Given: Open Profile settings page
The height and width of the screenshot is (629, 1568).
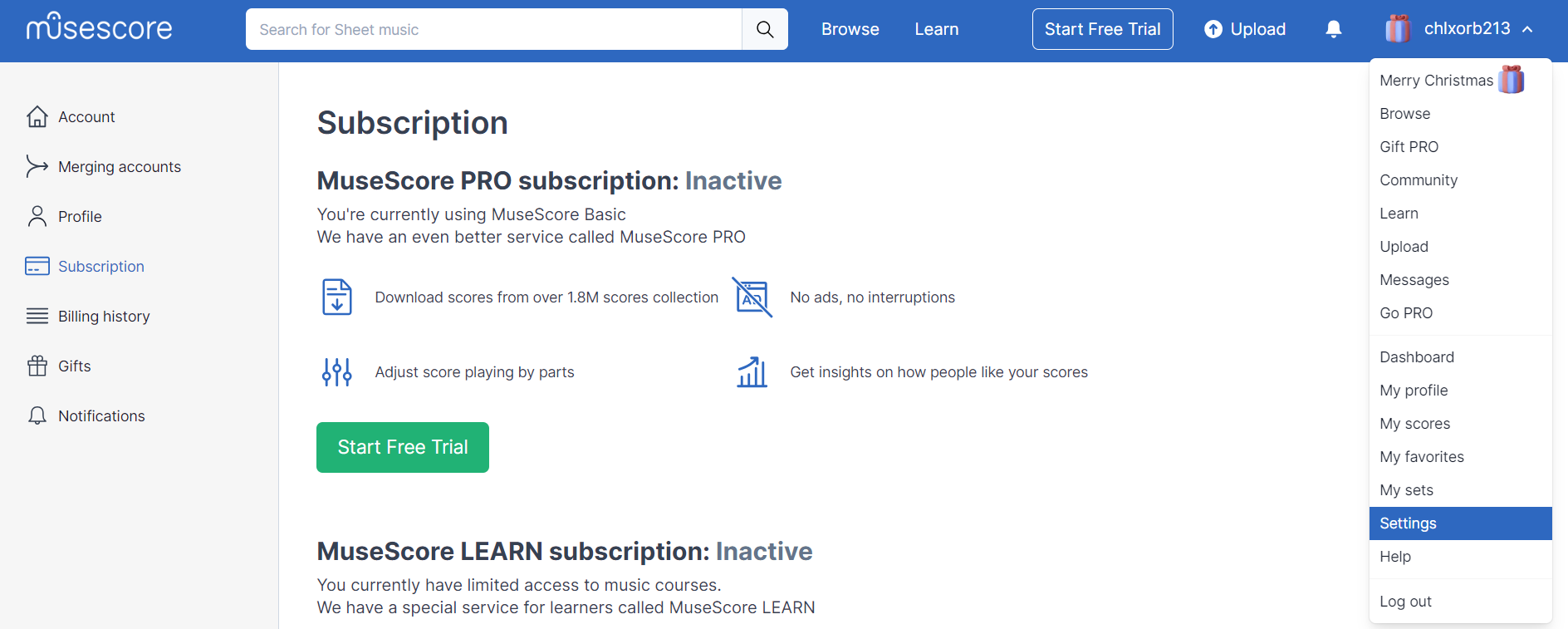Looking at the screenshot, I should (80, 216).
